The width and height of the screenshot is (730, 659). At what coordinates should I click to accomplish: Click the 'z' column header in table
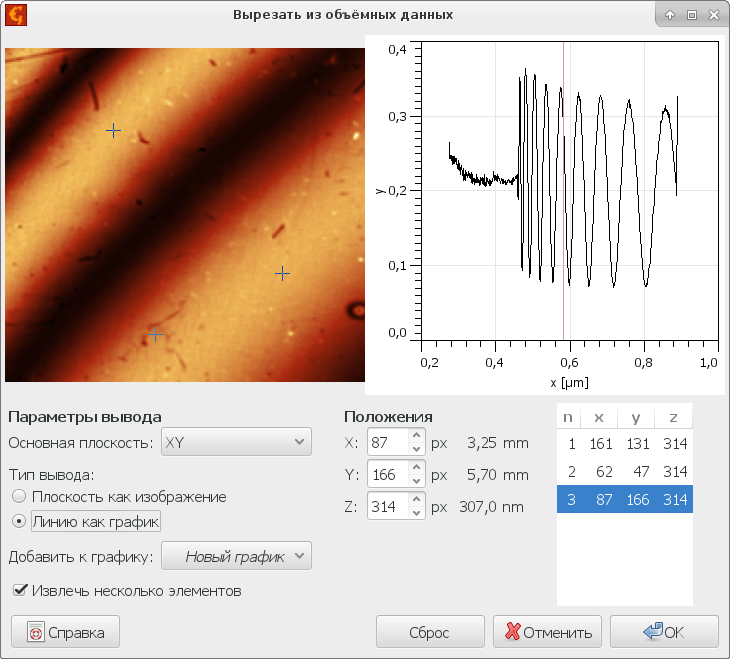pos(674,416)
